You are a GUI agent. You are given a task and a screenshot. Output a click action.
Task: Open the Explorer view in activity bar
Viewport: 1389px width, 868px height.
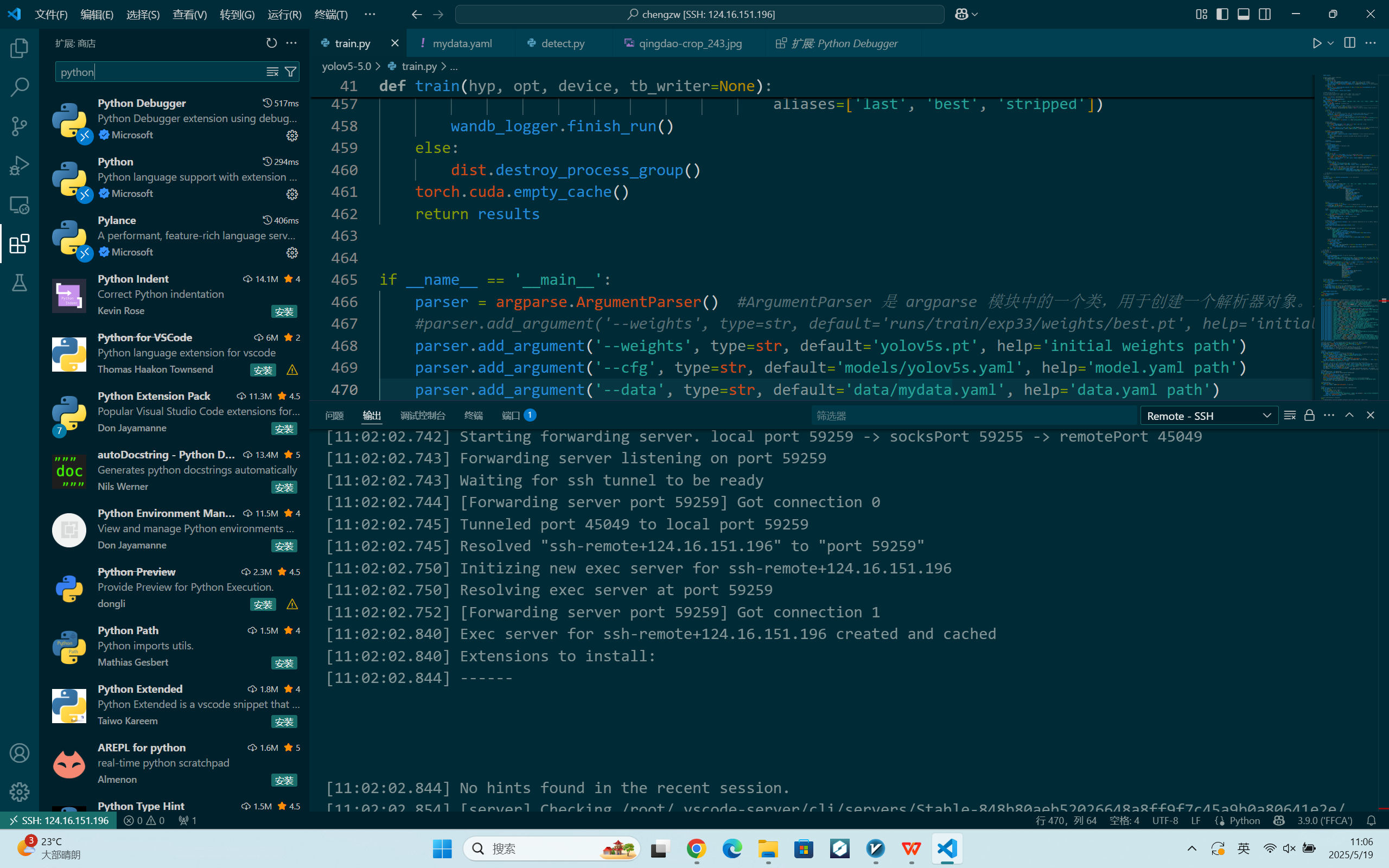click(x=20, y=48)
